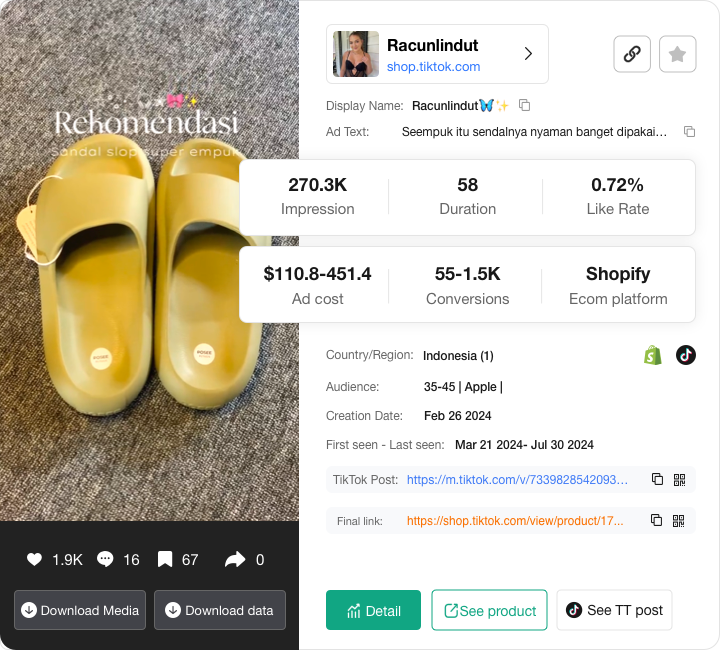Open the shop.tiktok.com final product link
Image resolution: width=720 pixels, height=650 pixels.
coord(515,521)
